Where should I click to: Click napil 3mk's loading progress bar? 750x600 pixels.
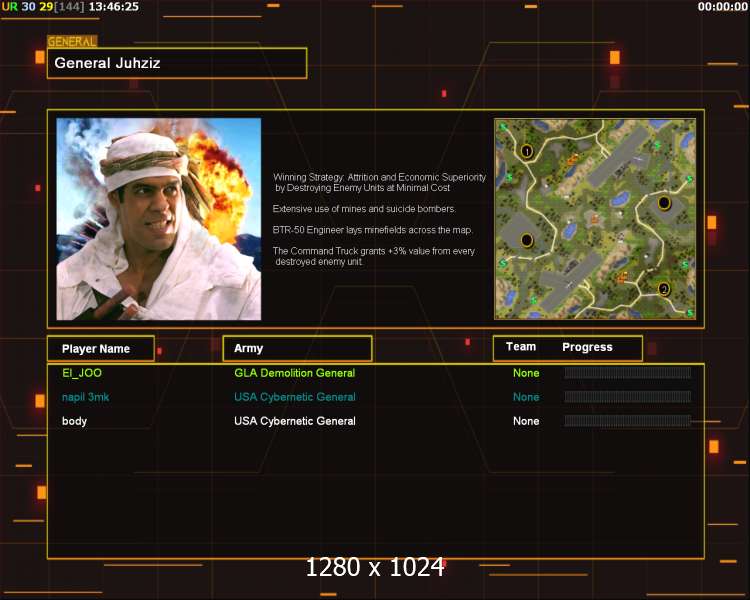click(628, 397)
